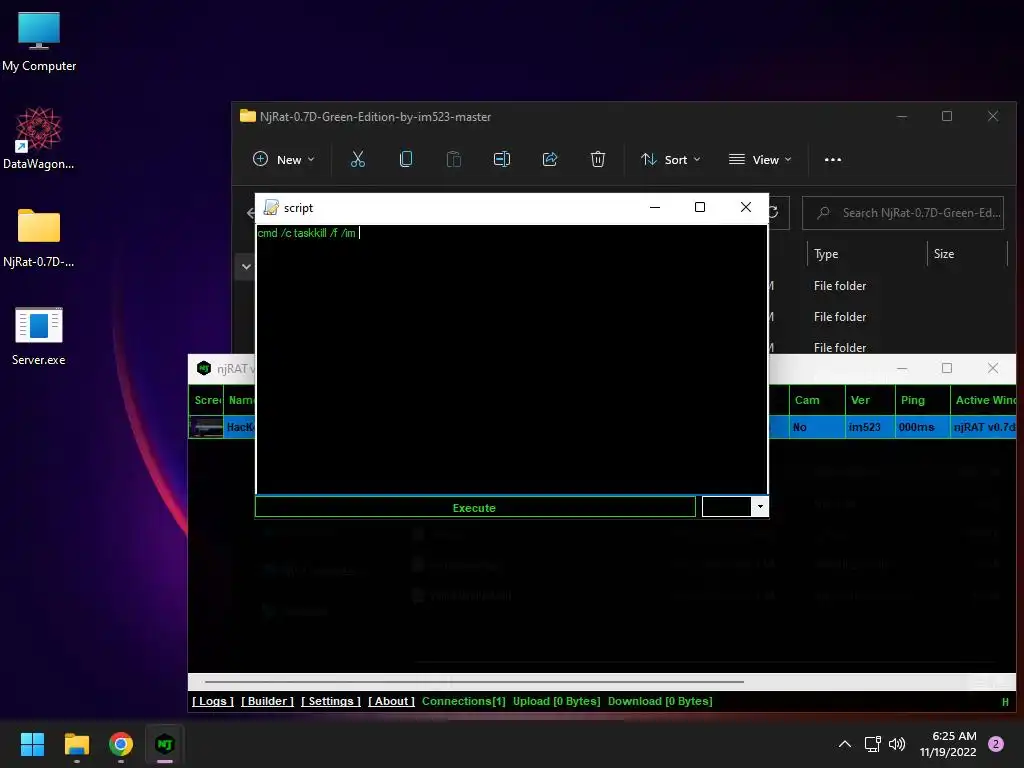
Task: Select the DataWagon desktop shortcut
Action: tap(39, 138)
